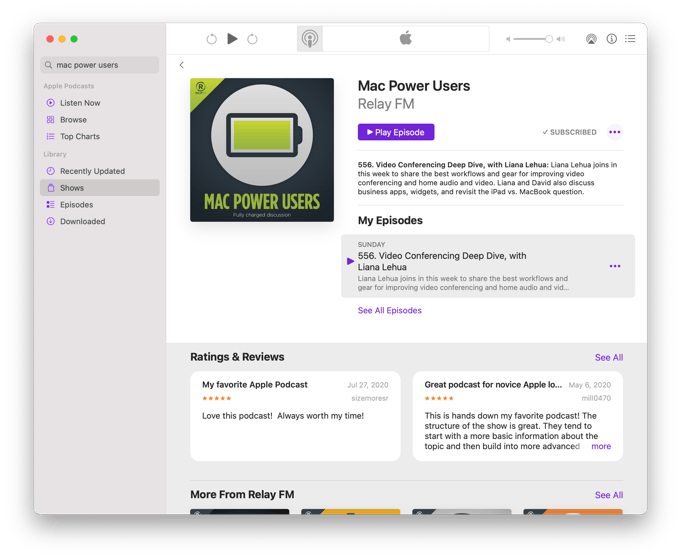Toggle the Subscribed status checkmark
This screenshot has width=681, height=559.
(x=569, y=132)
